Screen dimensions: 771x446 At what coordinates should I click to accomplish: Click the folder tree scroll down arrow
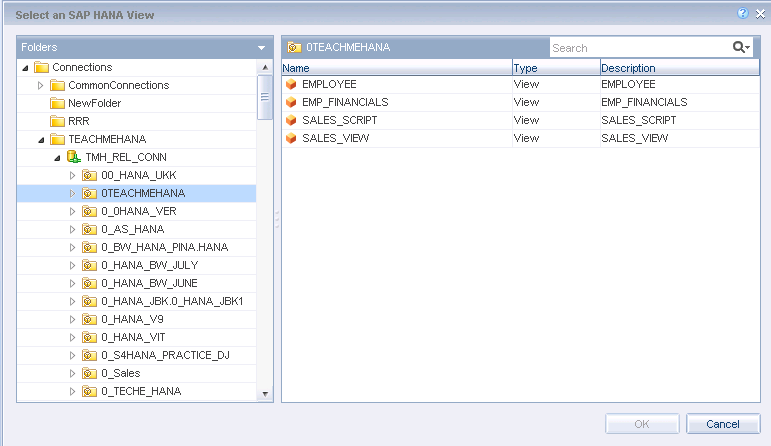tap(265, 394)
